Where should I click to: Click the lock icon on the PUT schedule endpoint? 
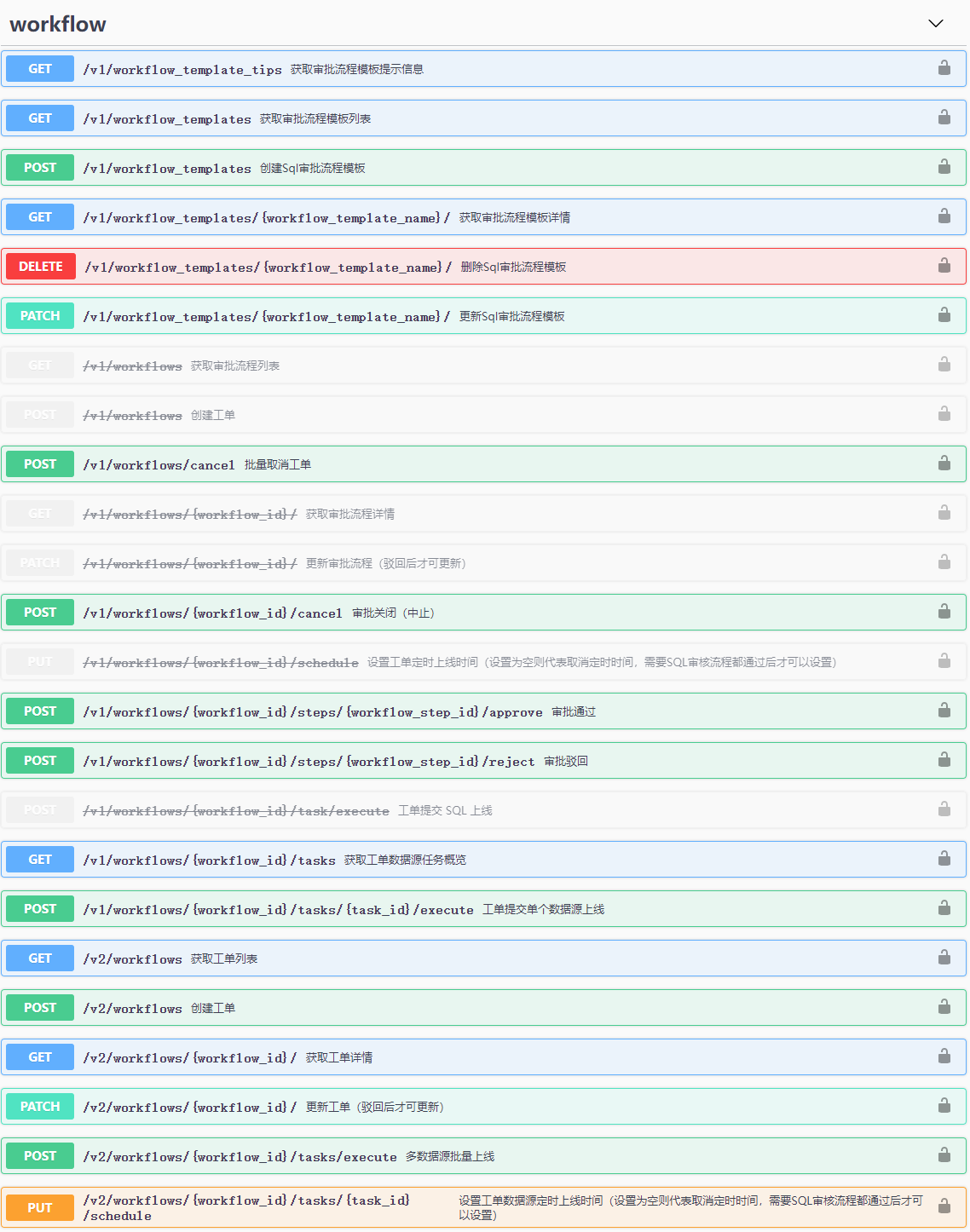click(x=944, y=1207)
